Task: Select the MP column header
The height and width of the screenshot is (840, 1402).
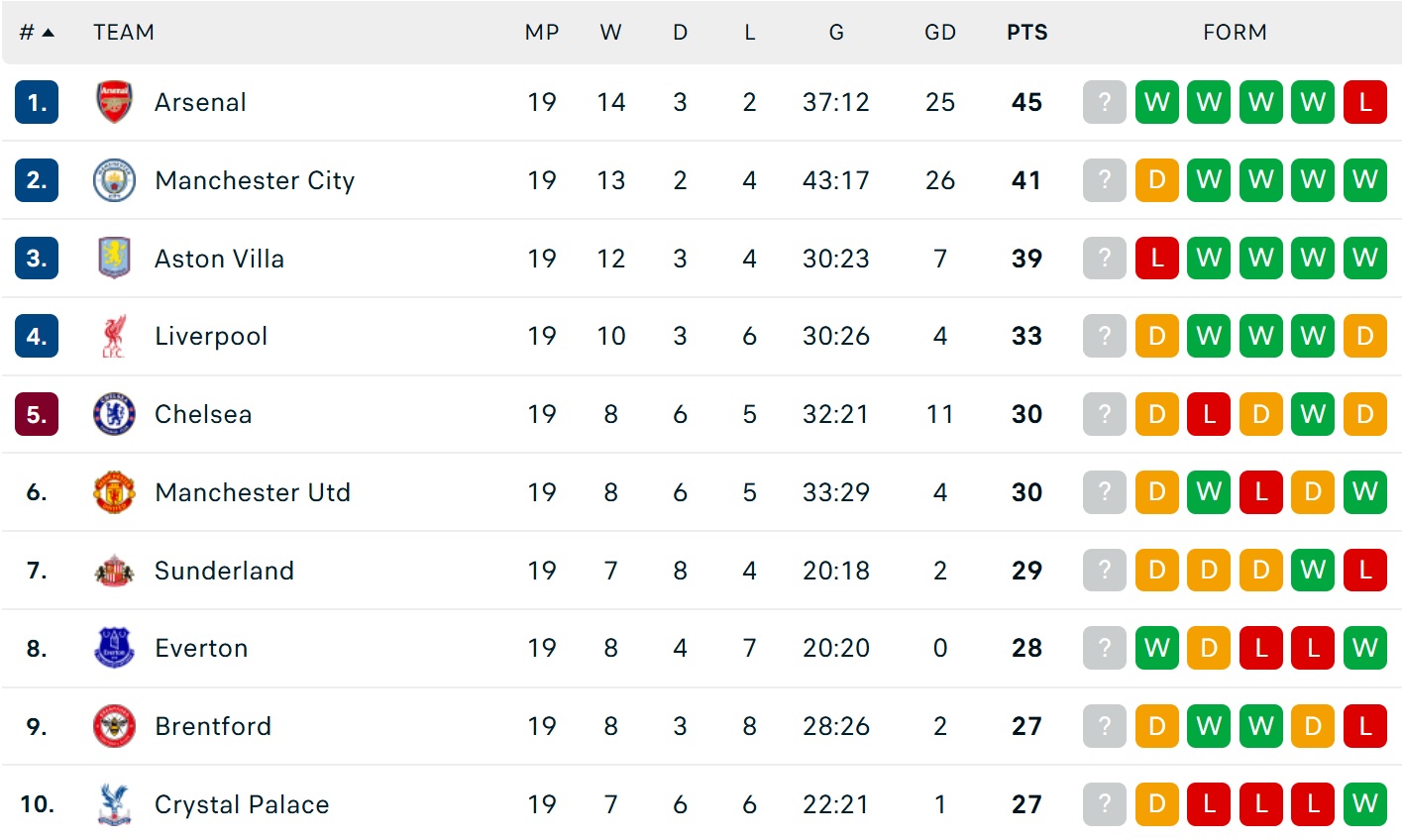Action: [x=542, y=33]
